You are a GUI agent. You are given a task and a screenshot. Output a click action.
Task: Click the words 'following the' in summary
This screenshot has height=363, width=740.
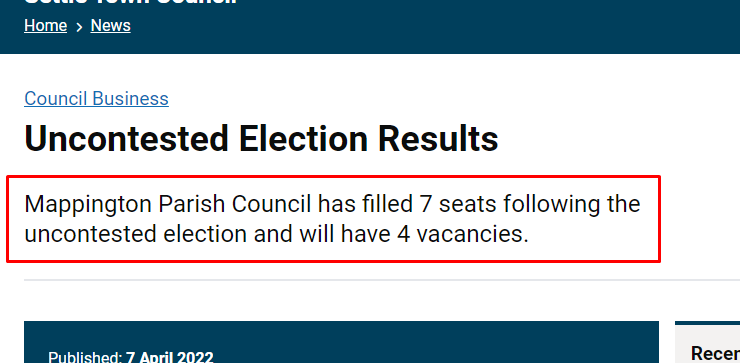[572, 205]
